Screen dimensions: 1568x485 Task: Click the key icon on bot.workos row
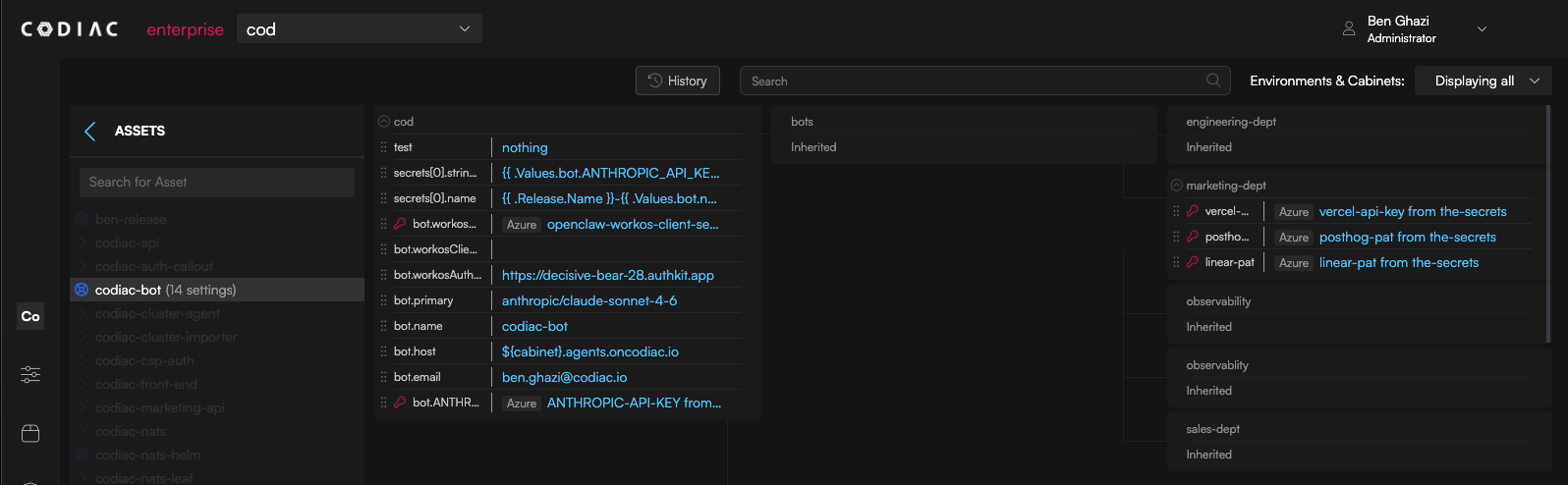click(400, 224)
